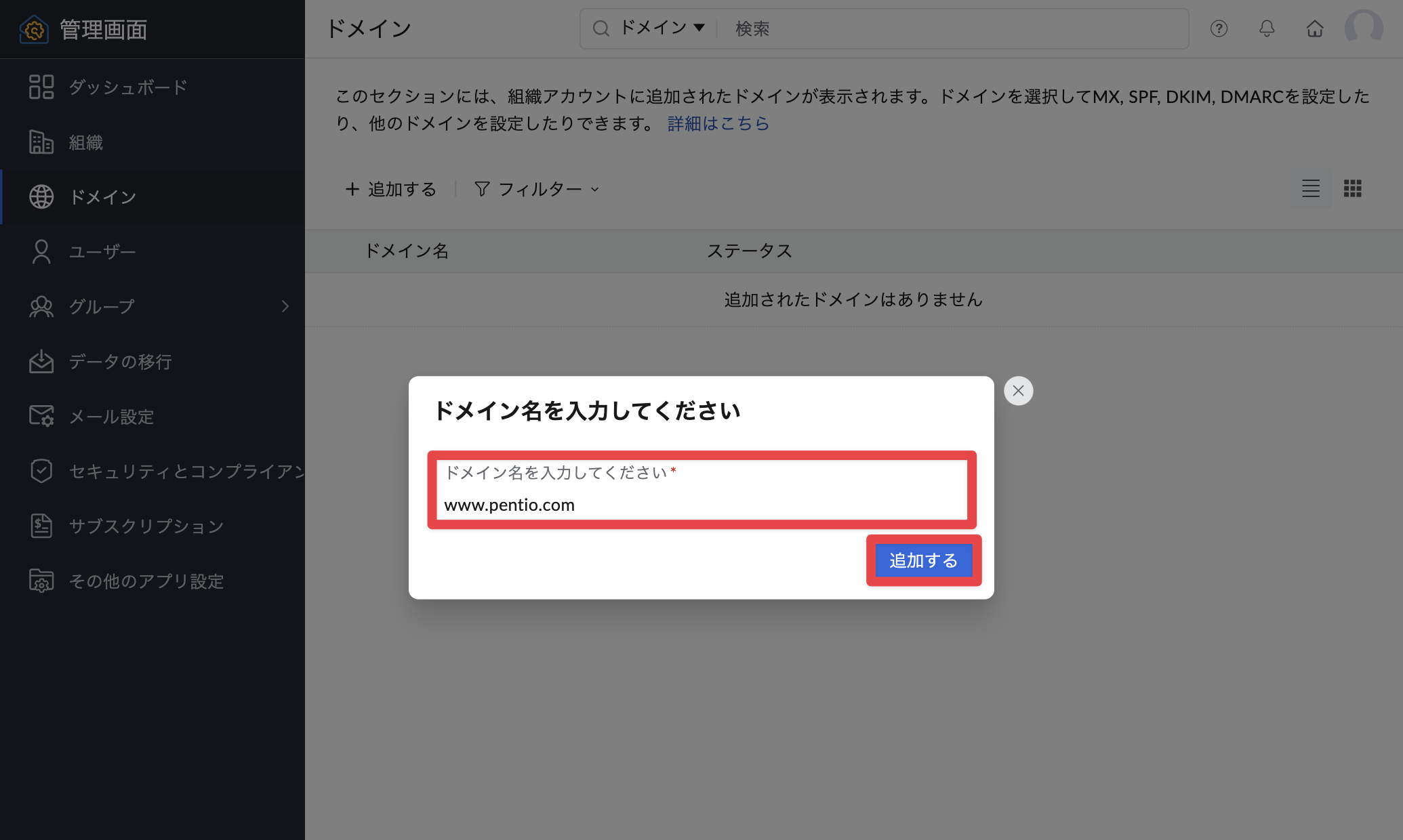1403x840 pixels.
Task: Open the notifications bell icon
Action: pos(1267,28)
